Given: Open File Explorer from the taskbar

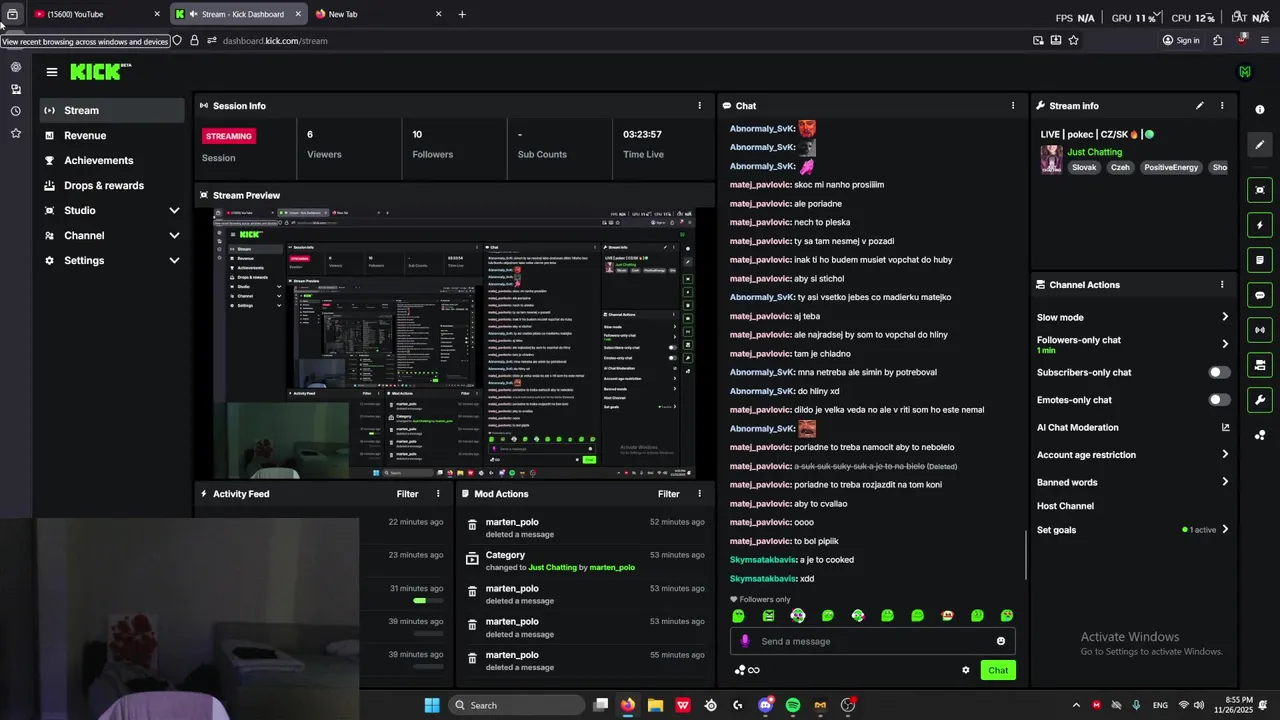Looking at the screenshot, I should 655,705.
